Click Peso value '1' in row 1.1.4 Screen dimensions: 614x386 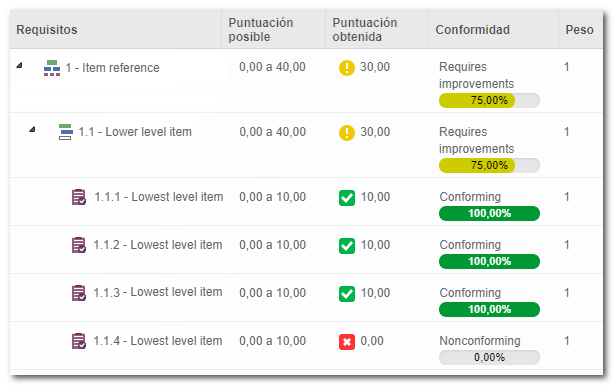coord(566,341)
